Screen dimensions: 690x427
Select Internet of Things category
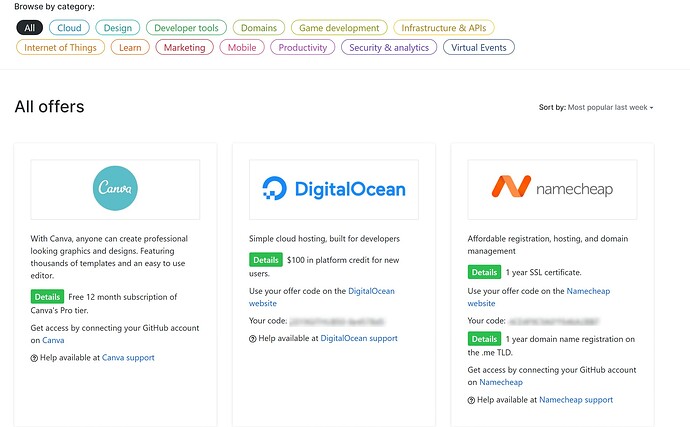point(60,48)
